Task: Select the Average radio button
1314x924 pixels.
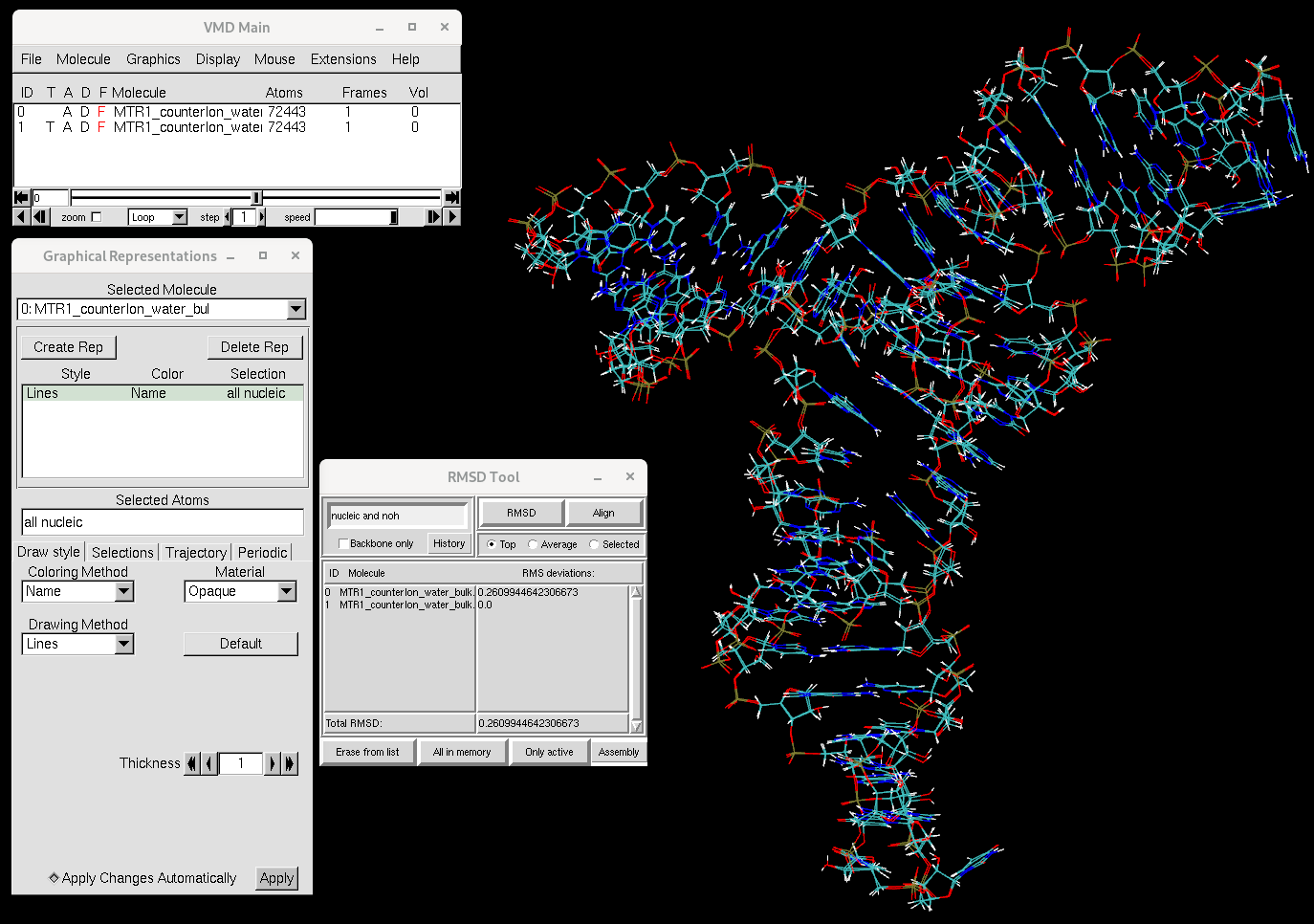Action: [533, 545]
